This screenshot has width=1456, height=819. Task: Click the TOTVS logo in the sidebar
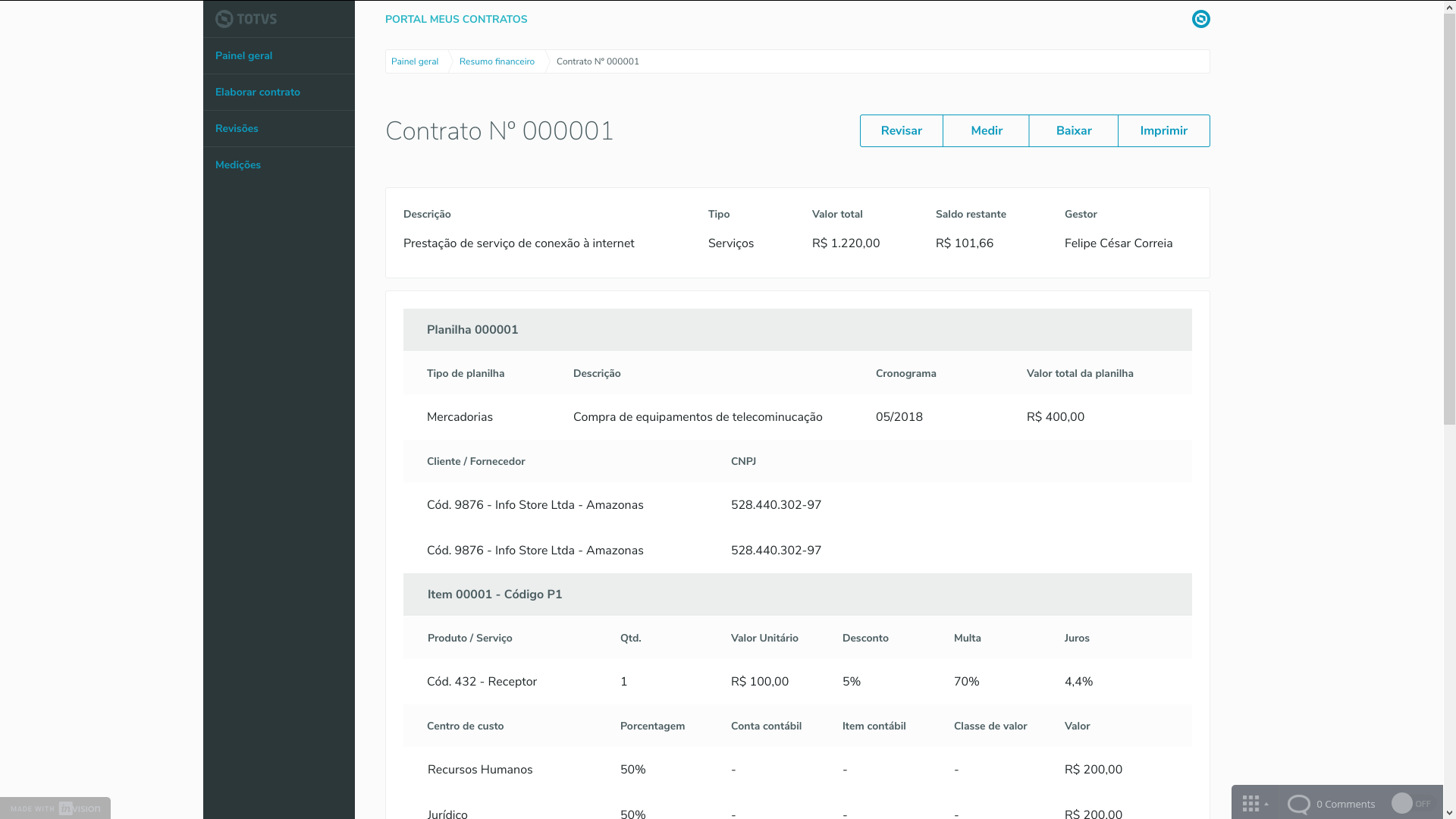pyautogui.click(x=246, y=19)
